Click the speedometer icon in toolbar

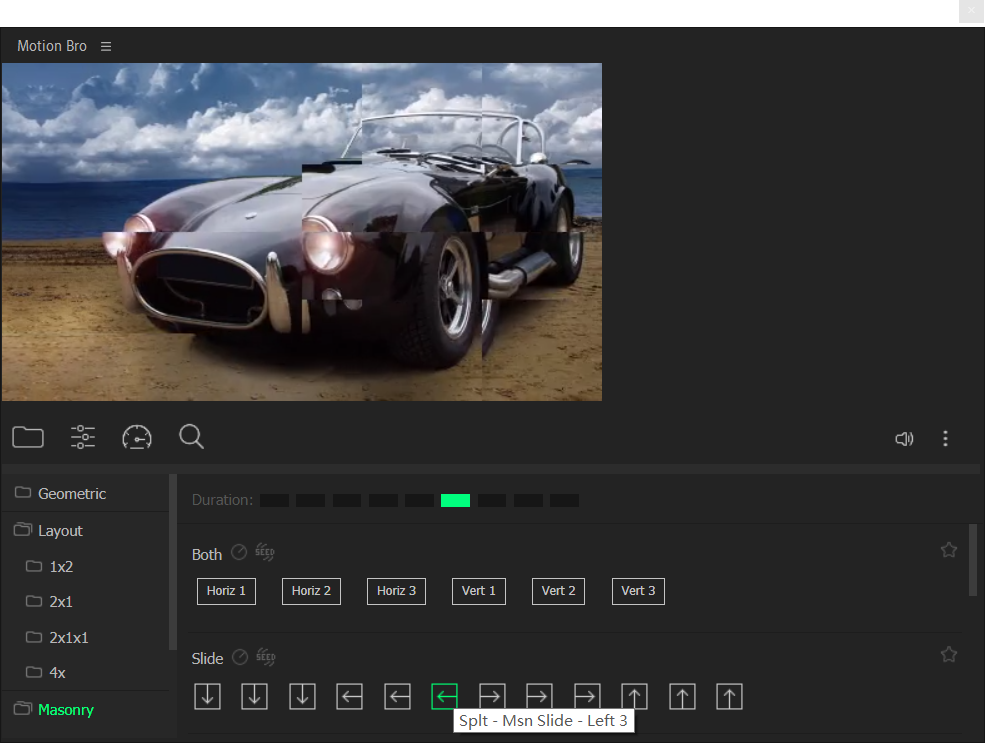pos(137,437)
